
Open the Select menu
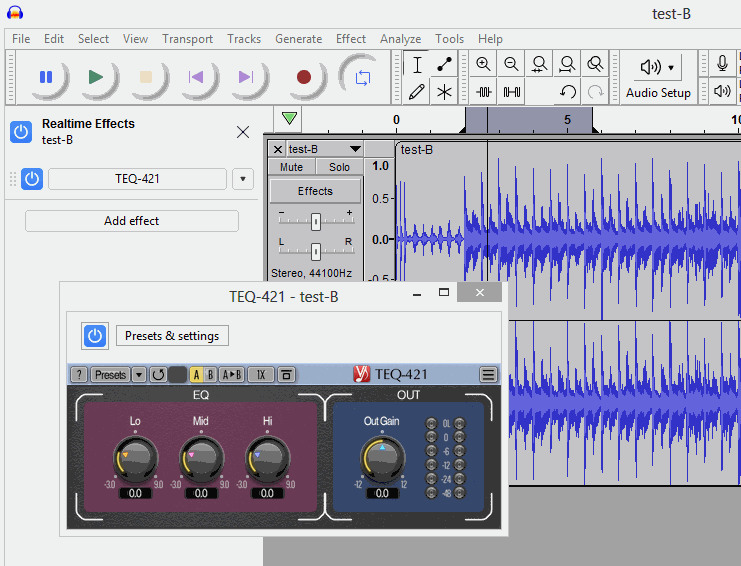coord(93,39)
